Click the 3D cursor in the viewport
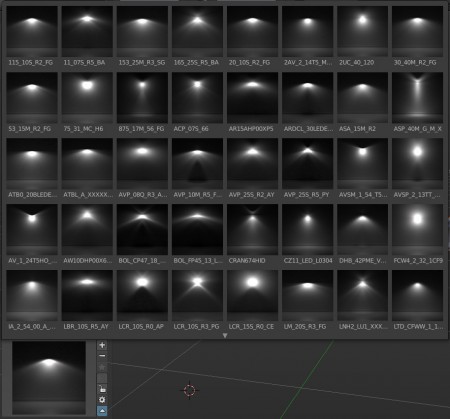Screen dimensions: 450x419 pos(189,390)
